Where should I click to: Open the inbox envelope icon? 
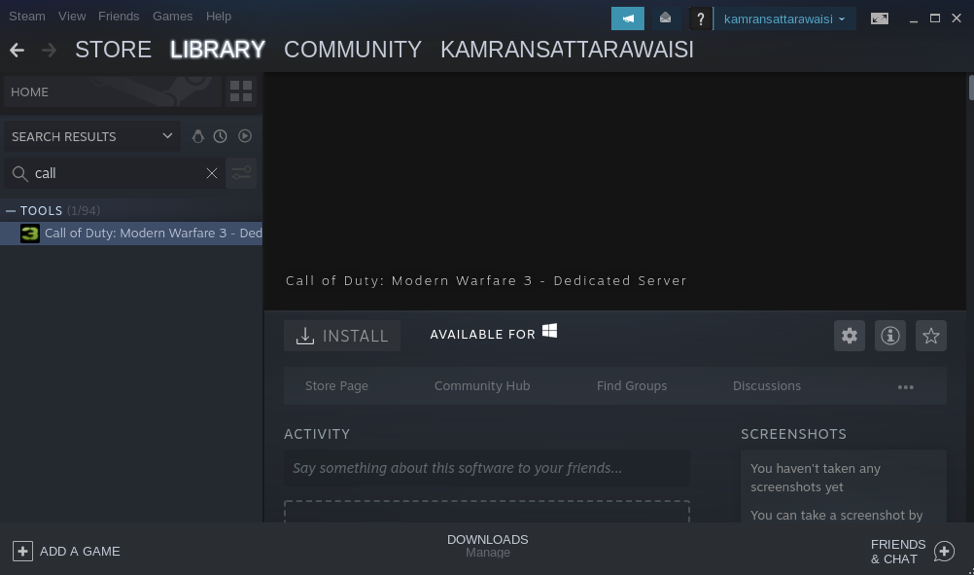pyautogui.click(x=665, y=18)
